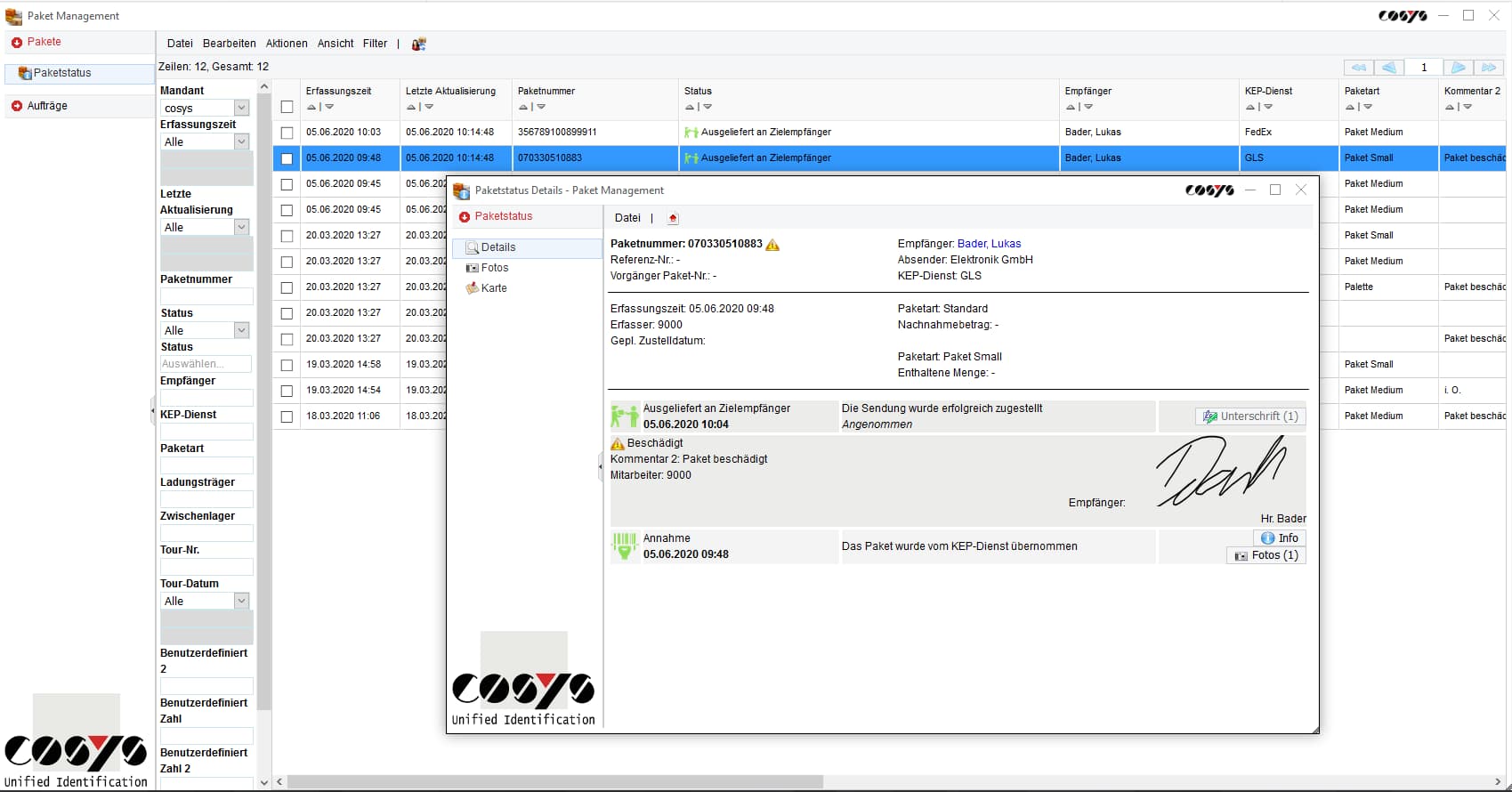
Task: Check the row 18.03.2020 11:06 checkbox
Action: pyautogui.click(x=287, y=416)
